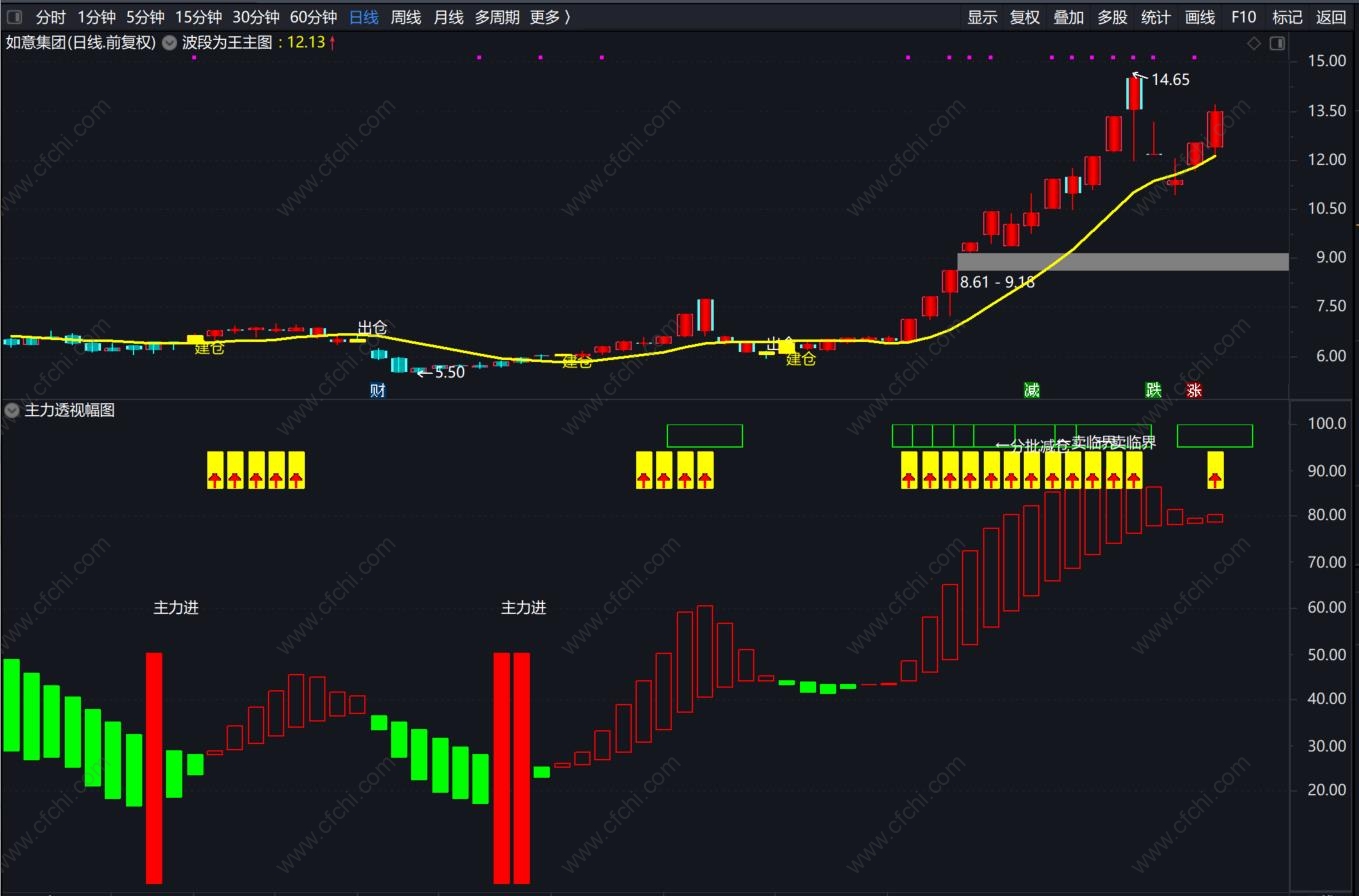
Task: Select the 30分钟 period tab
Action: (256, 17)
